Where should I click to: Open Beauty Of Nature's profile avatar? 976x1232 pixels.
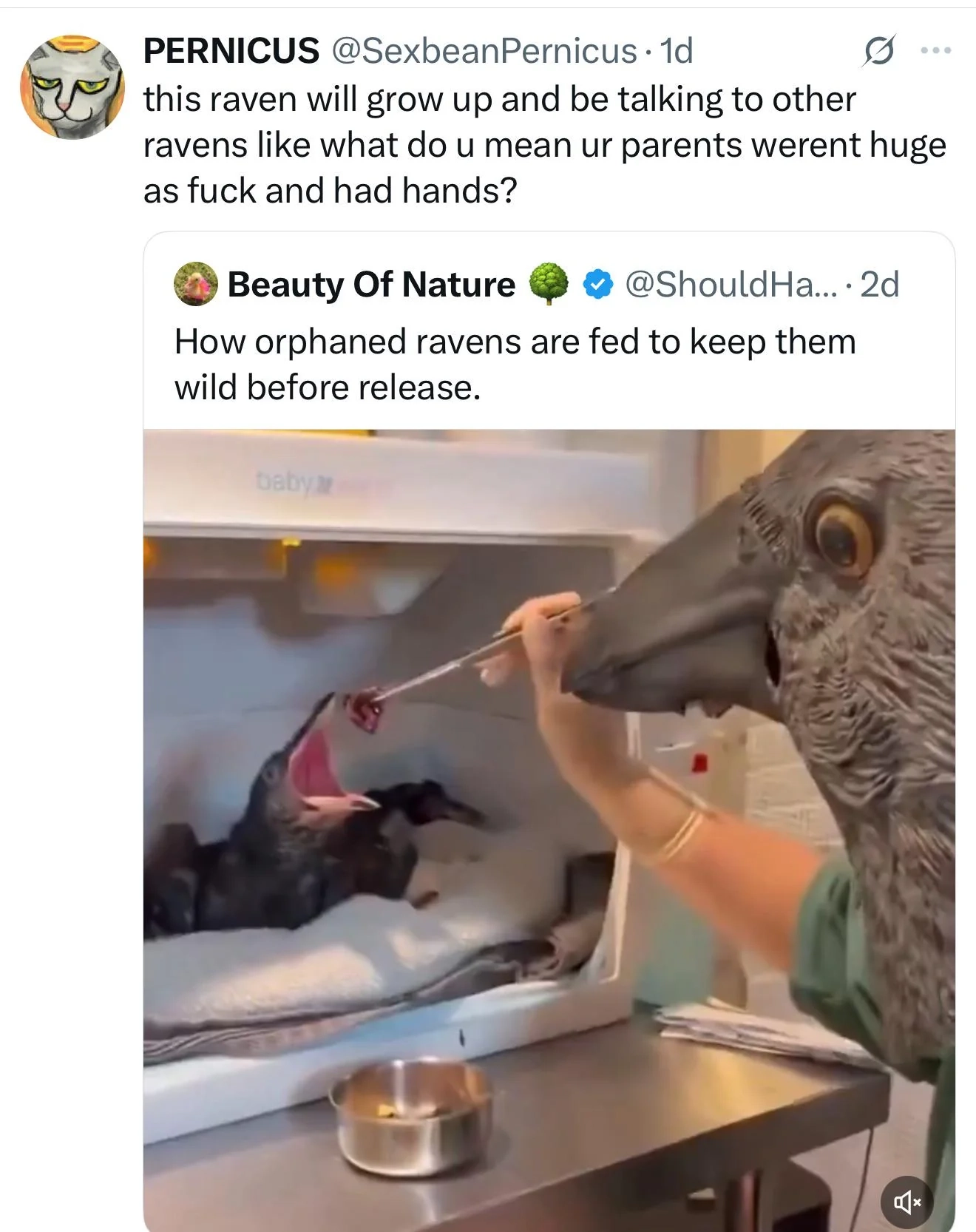194,285
